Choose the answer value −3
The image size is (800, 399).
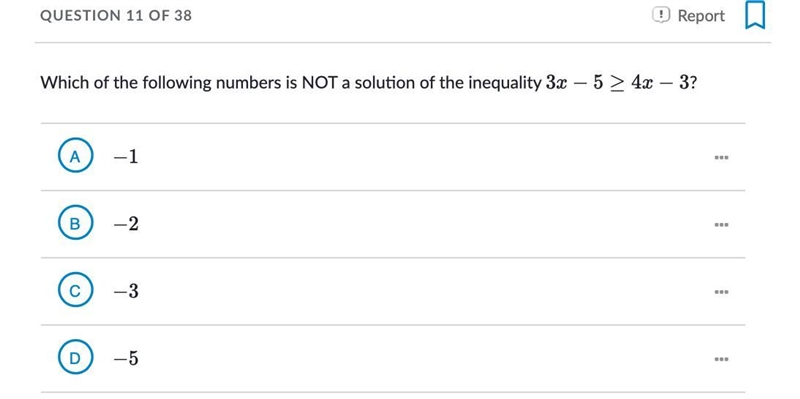pyautogui.click(x=126, y=291)
